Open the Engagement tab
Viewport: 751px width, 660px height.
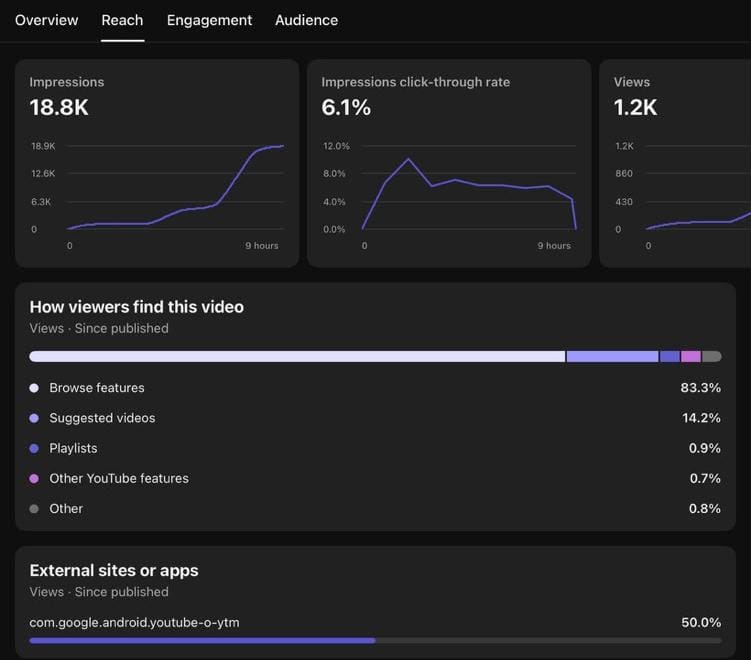(x=209, y=20)
